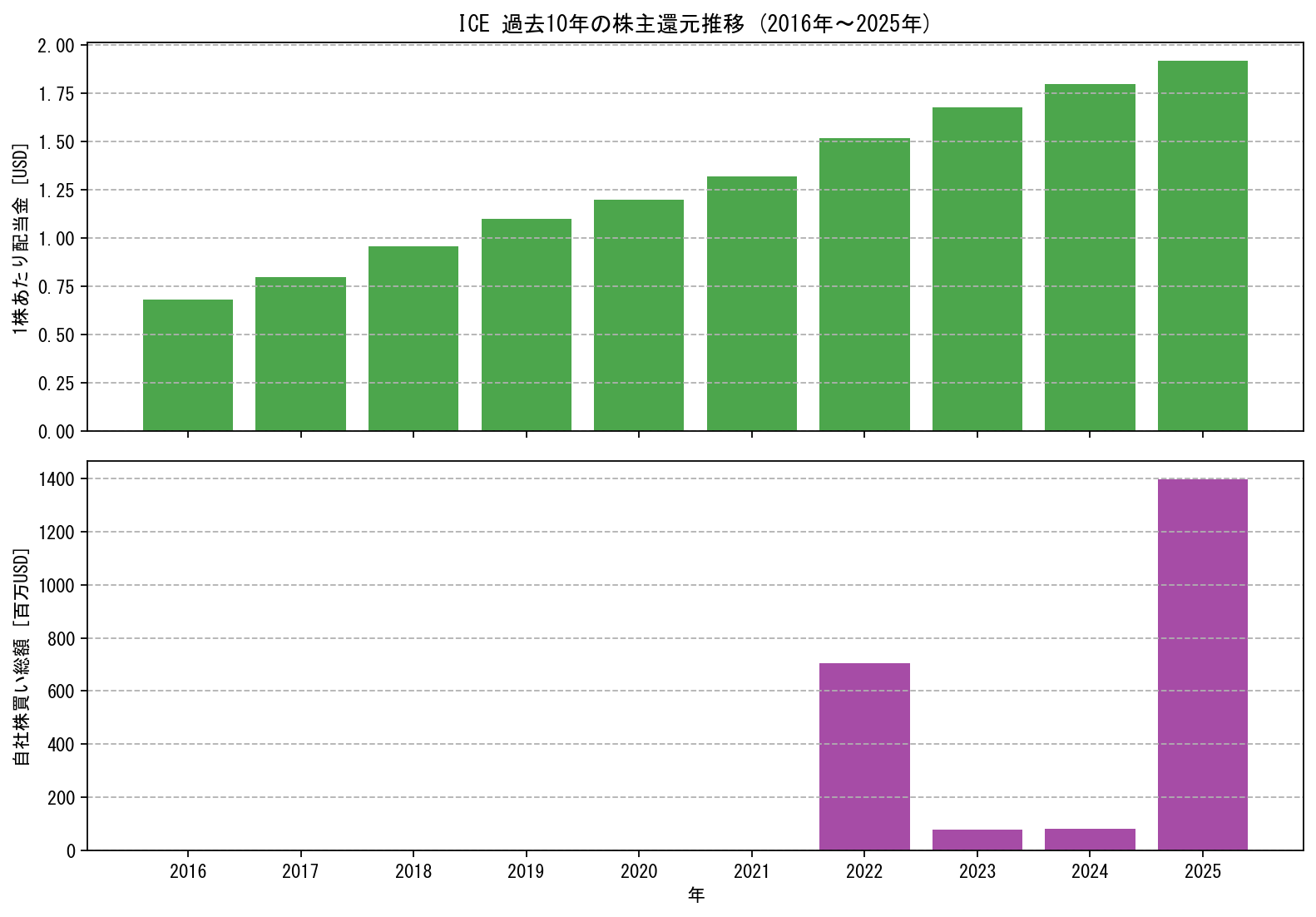The image size is (1316, 917).
Task: Choose the green 2021 dividend bar
Action: point(752,304)
